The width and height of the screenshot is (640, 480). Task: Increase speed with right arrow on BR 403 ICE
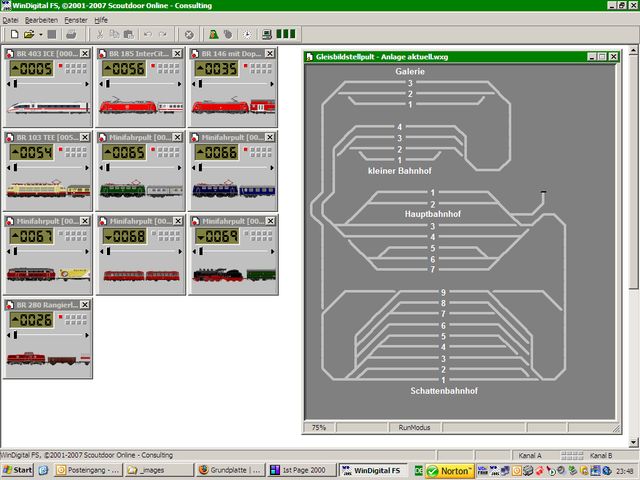(87, 84)
